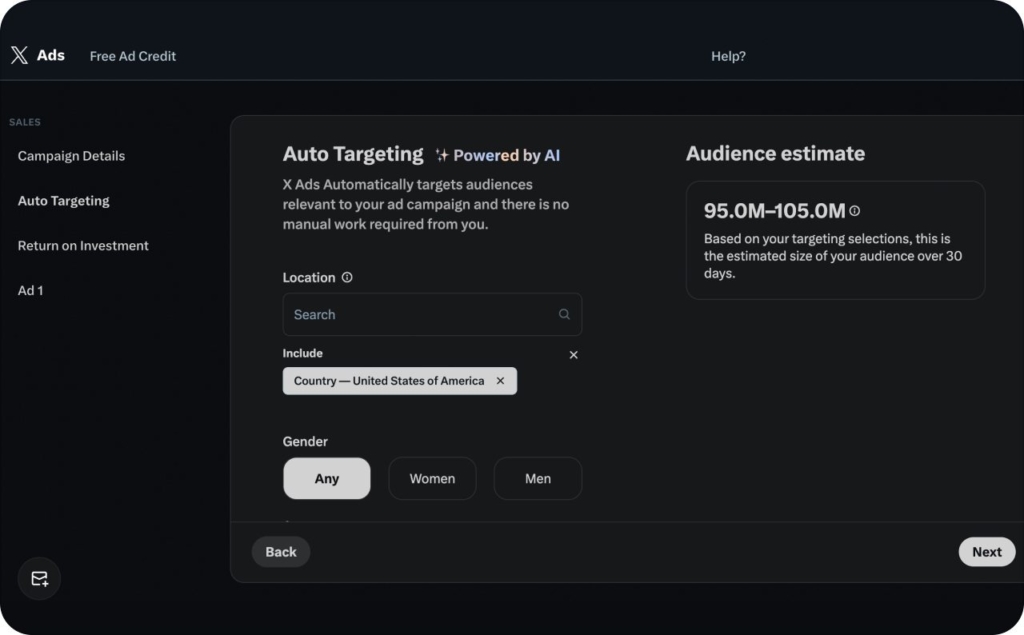Click the Auto Targeting page heading
Screen dimensions: 1024x635
[x=353, y=154]
